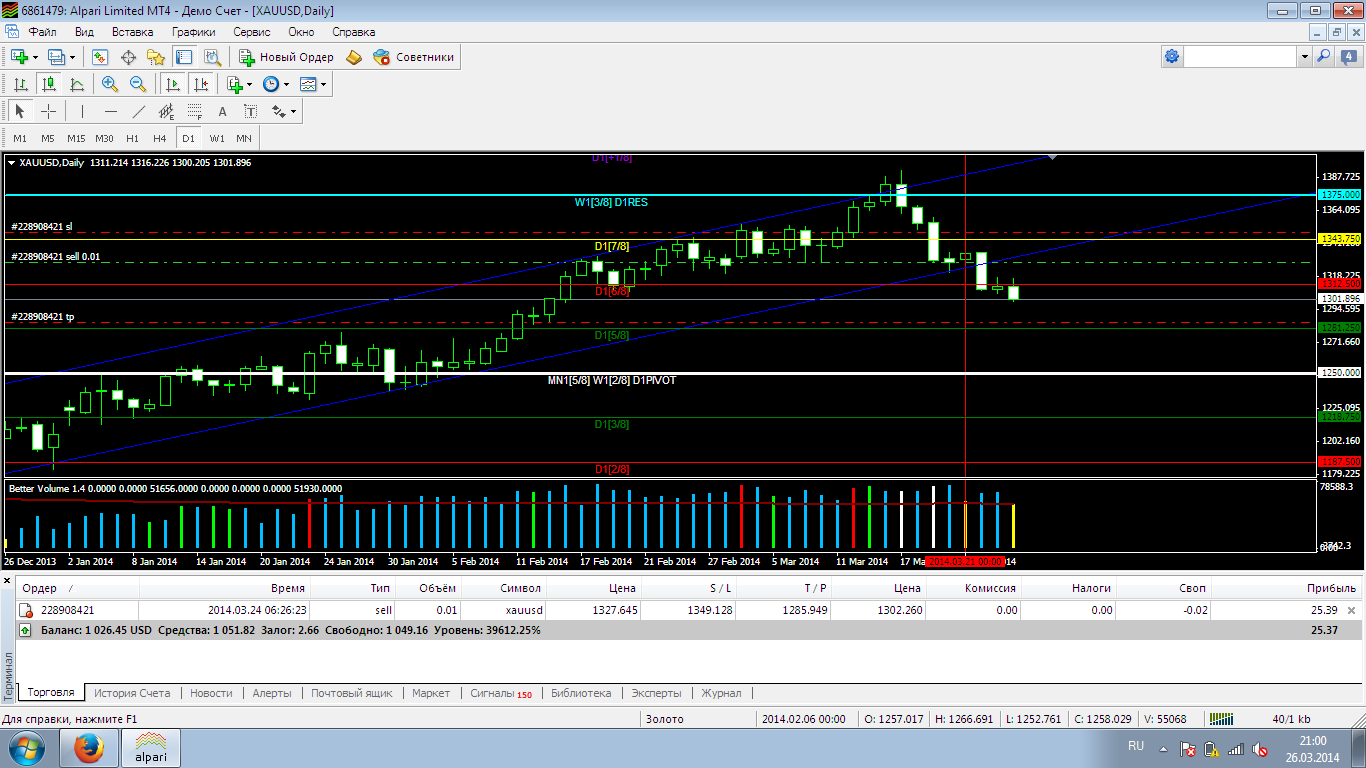Click the MetaEditor yellow book icon
Image resolution: width=1366 pixels, height=768 pixels.
click(x=354, y=57)
